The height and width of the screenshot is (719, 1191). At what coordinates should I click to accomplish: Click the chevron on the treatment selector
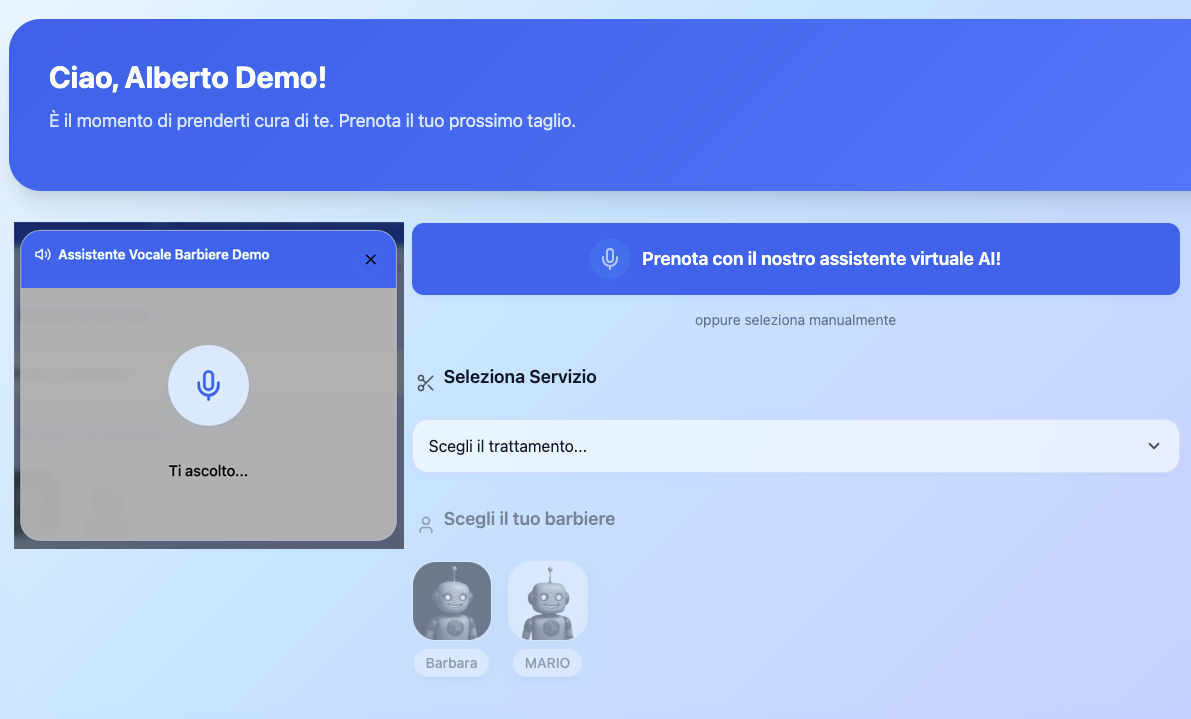pyautogui.click(x=1153, y=446)
